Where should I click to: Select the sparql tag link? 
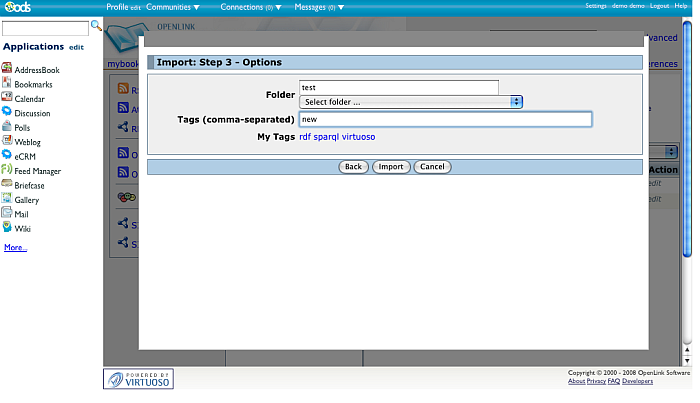tap(326, 136)
